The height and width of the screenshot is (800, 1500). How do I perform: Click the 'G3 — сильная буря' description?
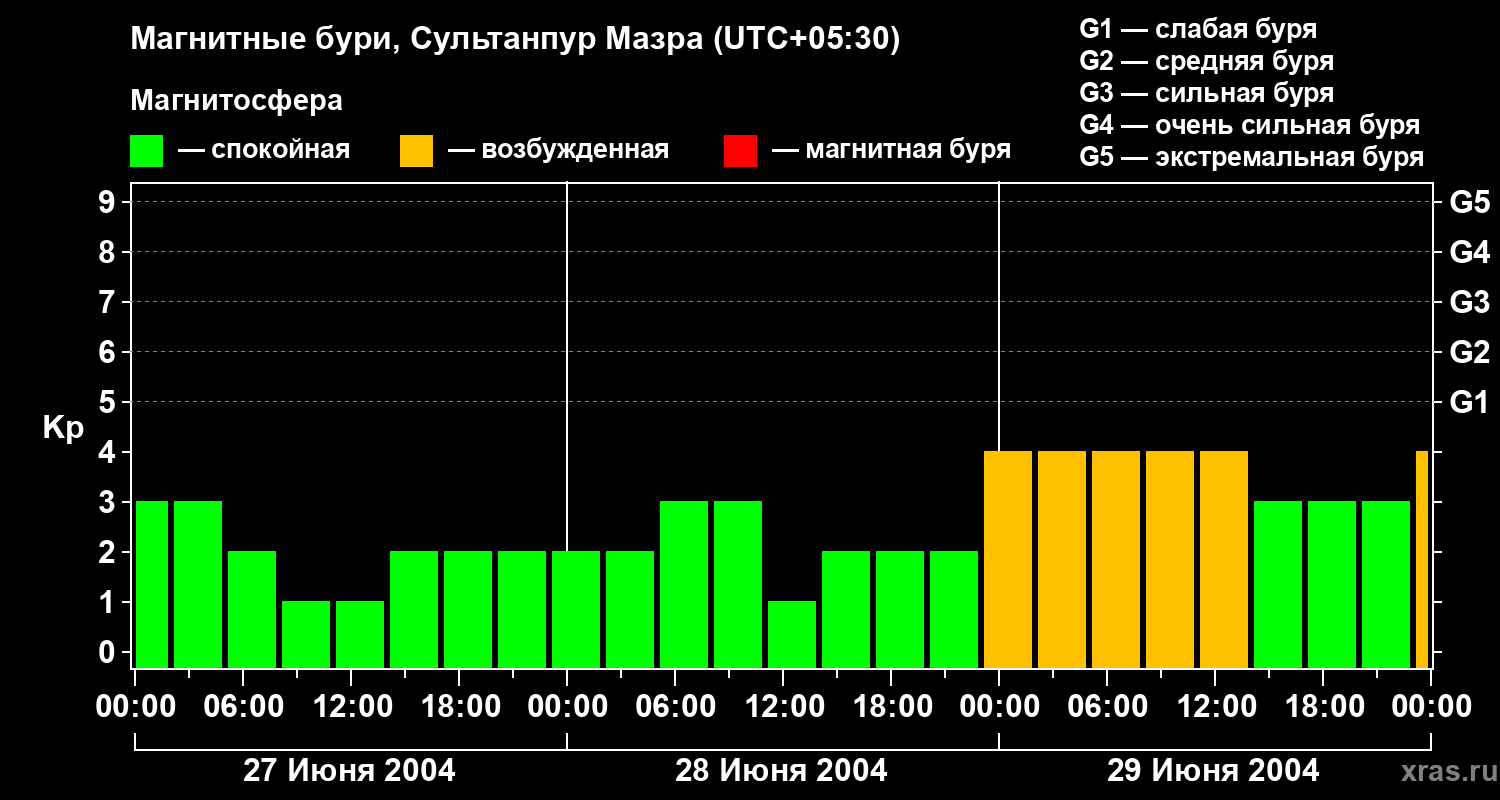1207,93
